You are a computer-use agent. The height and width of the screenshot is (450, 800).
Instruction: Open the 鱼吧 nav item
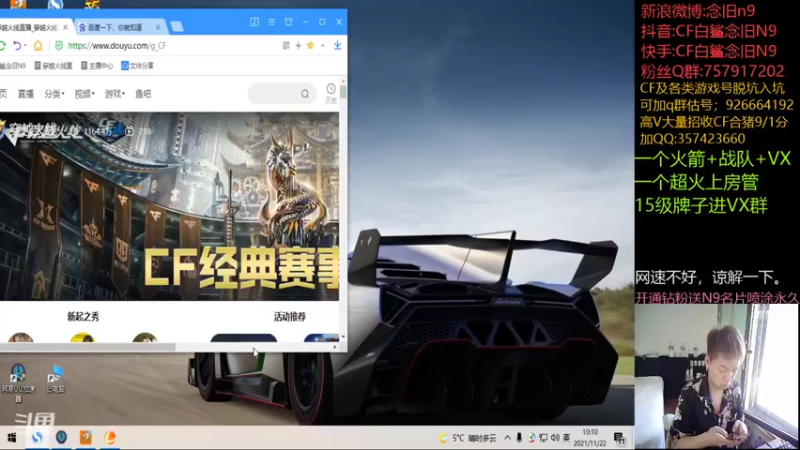[x=143, y=94]
